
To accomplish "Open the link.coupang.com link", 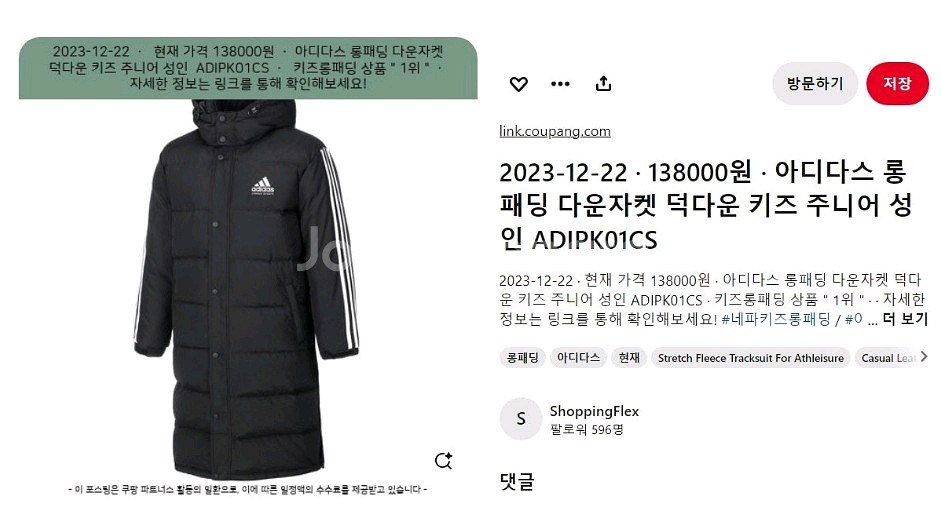I will (555, 131).
